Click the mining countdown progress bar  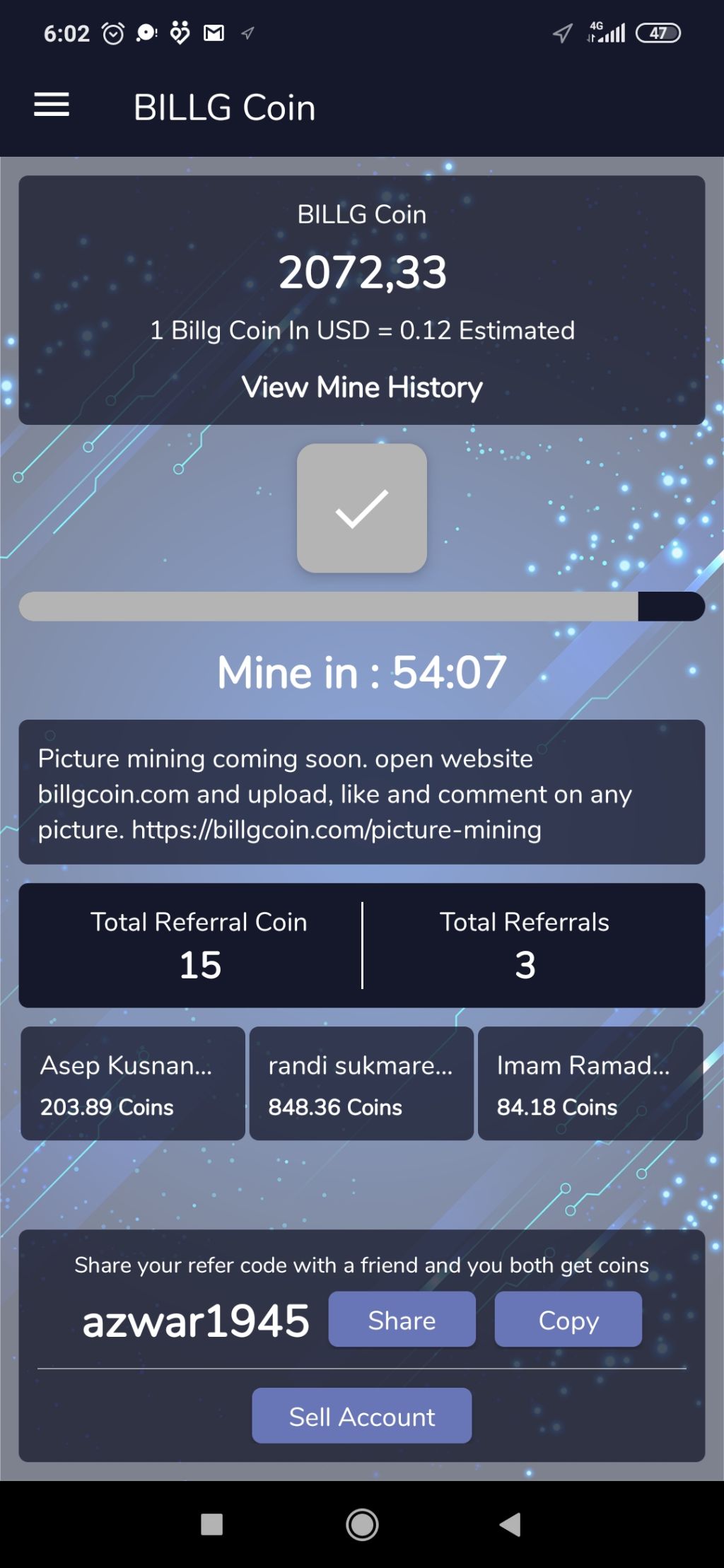362,607
